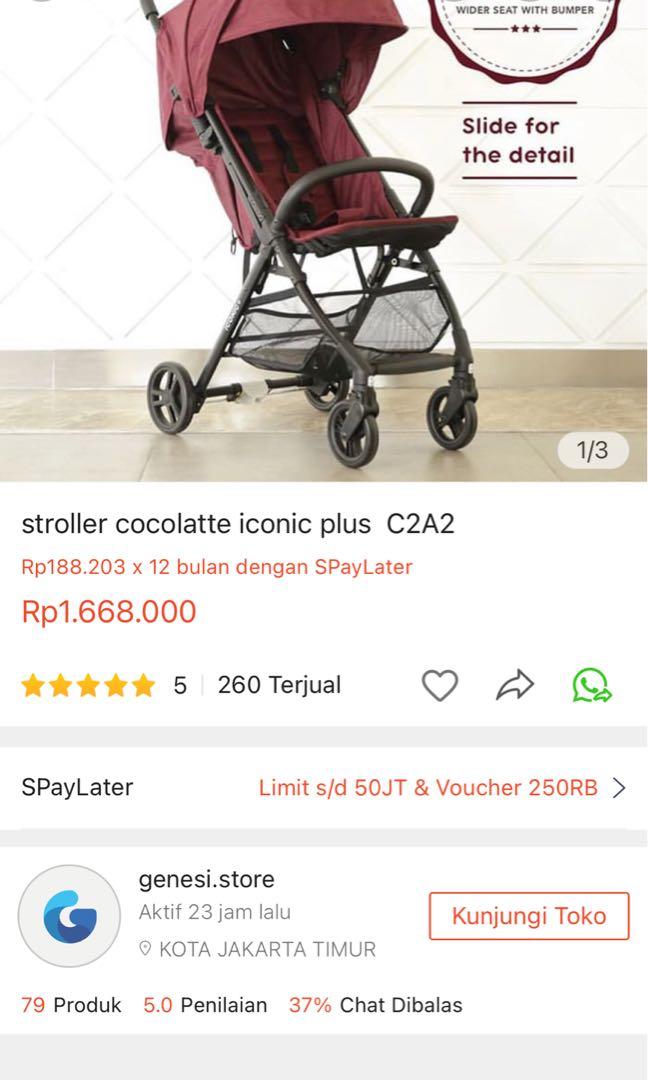This screenshot has height=1080, width=648.
Task: Tap the 260 Terjual sold count
Action: tap(280, 685)
